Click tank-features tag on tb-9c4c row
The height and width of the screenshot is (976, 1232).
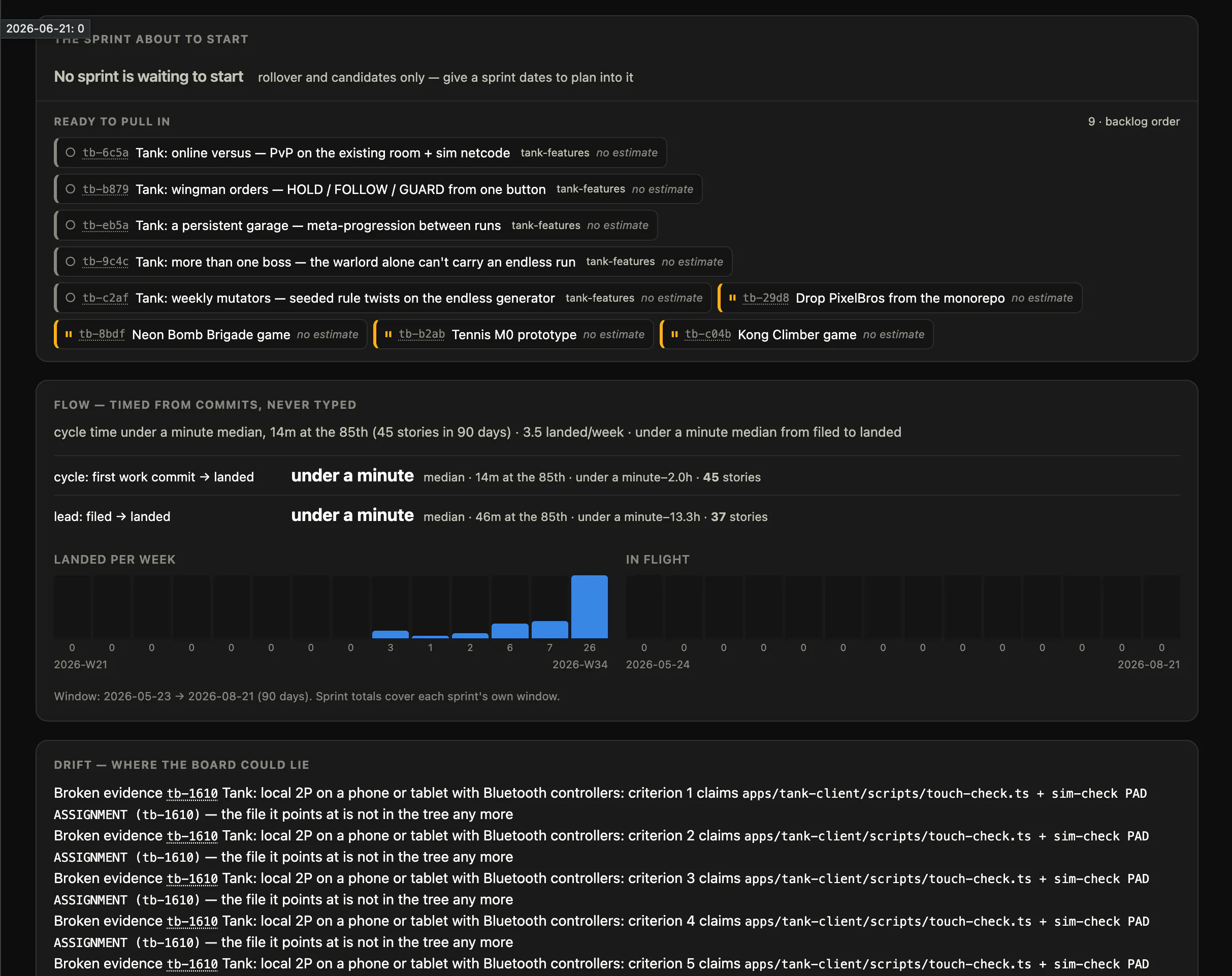coord(621,262)
